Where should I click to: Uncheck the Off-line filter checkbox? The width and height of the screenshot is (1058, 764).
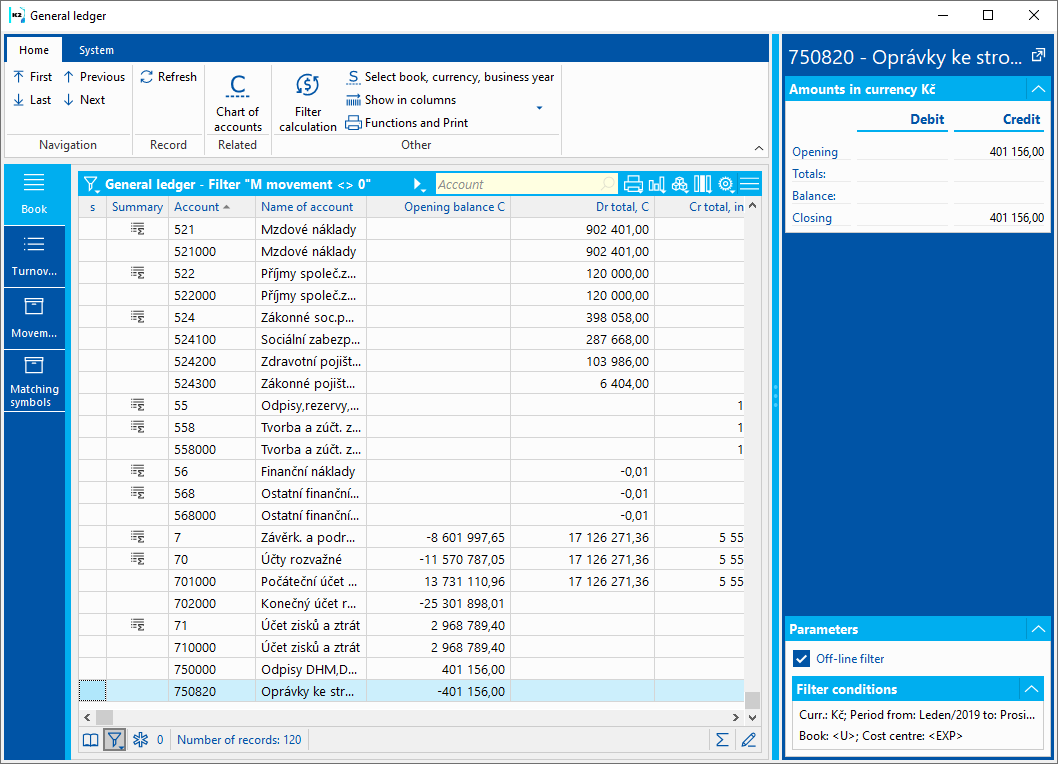[801, 659]
